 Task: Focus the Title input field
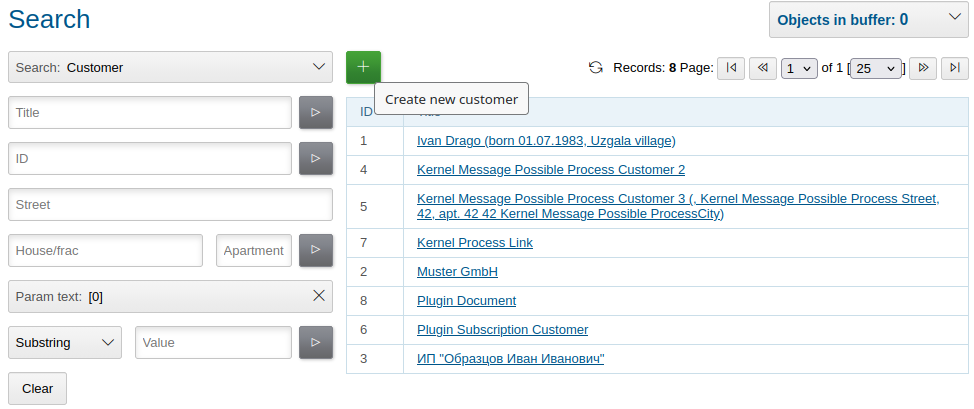pos(150,113)
